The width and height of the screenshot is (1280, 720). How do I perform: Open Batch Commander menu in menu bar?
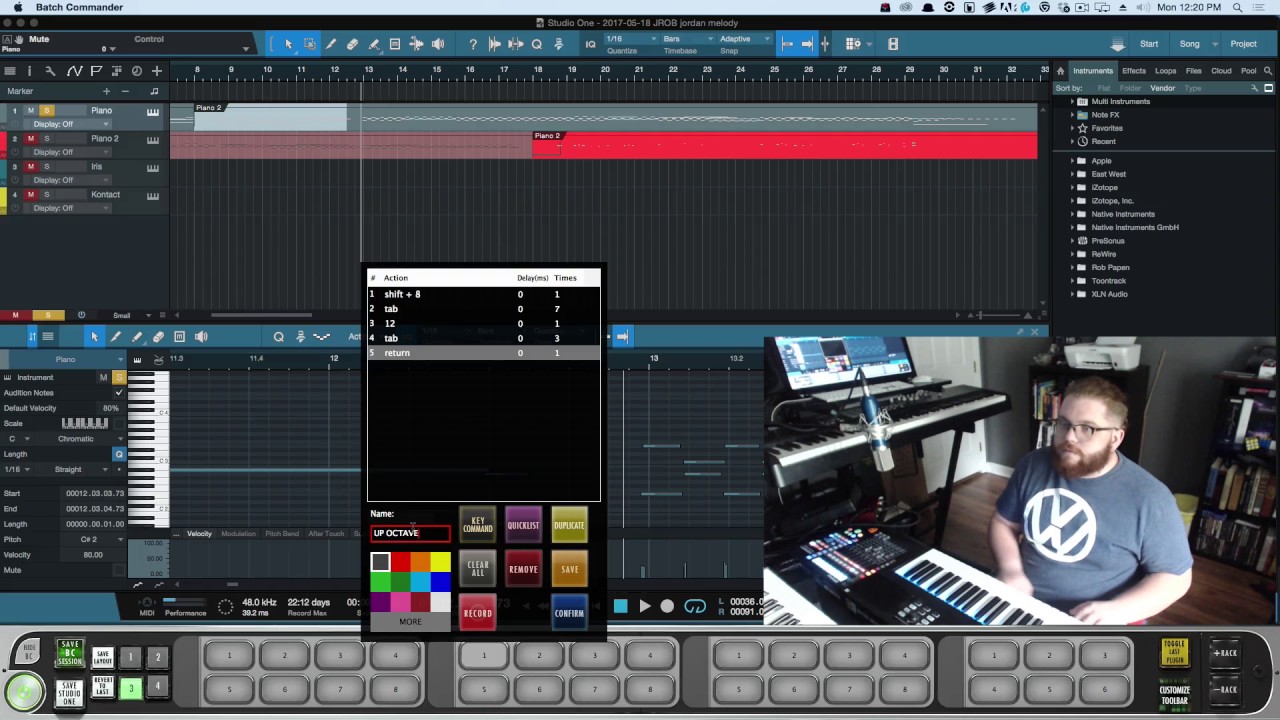pyautogui.click(x=79, y=7)
